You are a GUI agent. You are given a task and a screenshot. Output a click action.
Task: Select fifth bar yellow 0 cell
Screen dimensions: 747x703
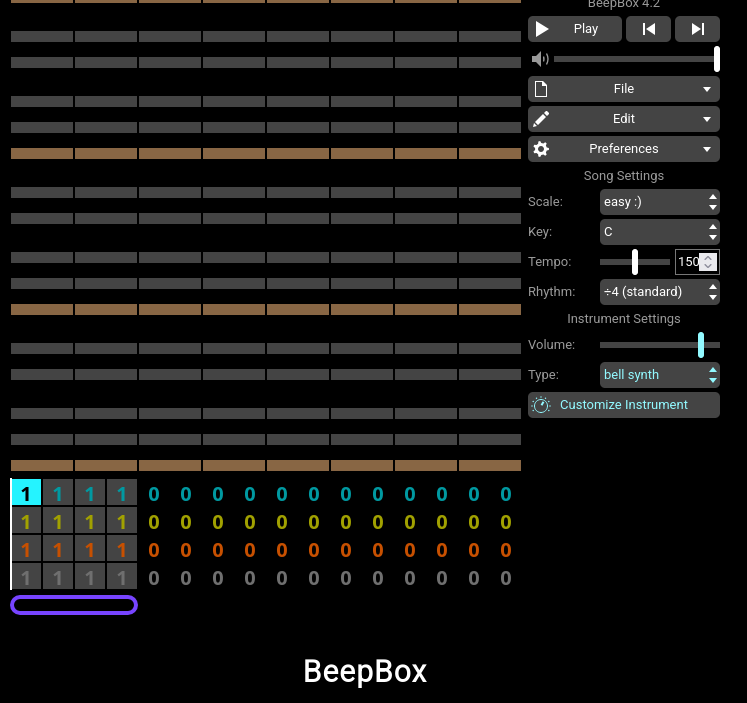coord(153,522)
